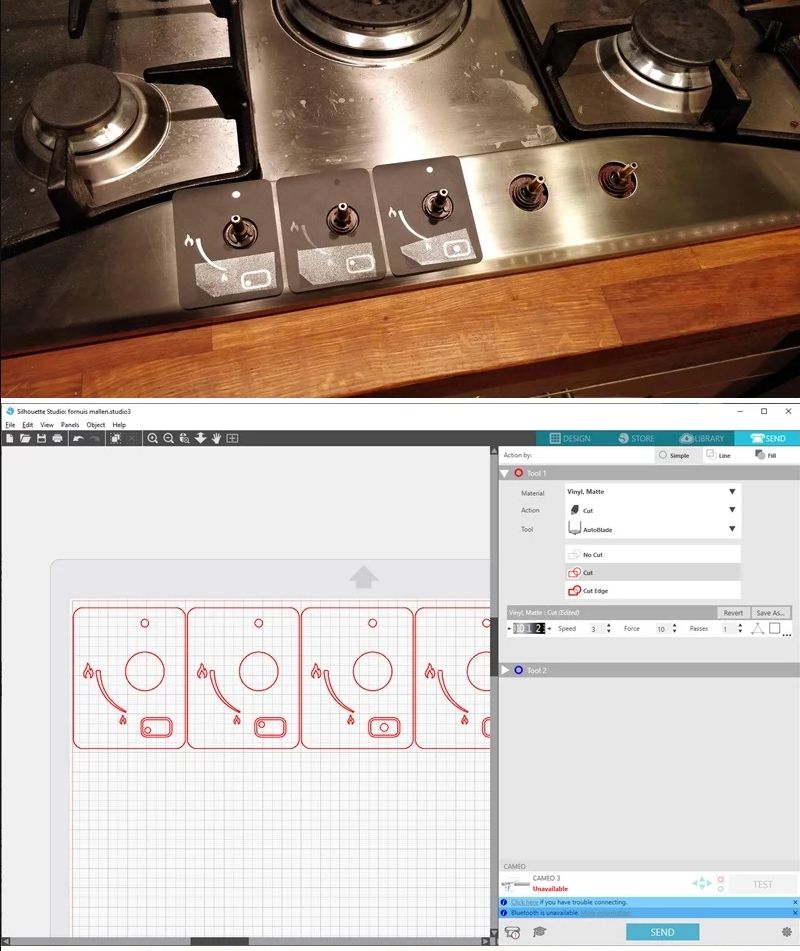The width and height of the screenshot is (800, 951).
Task: Decrease blade depth with left arrow
Action: [509, 628]
